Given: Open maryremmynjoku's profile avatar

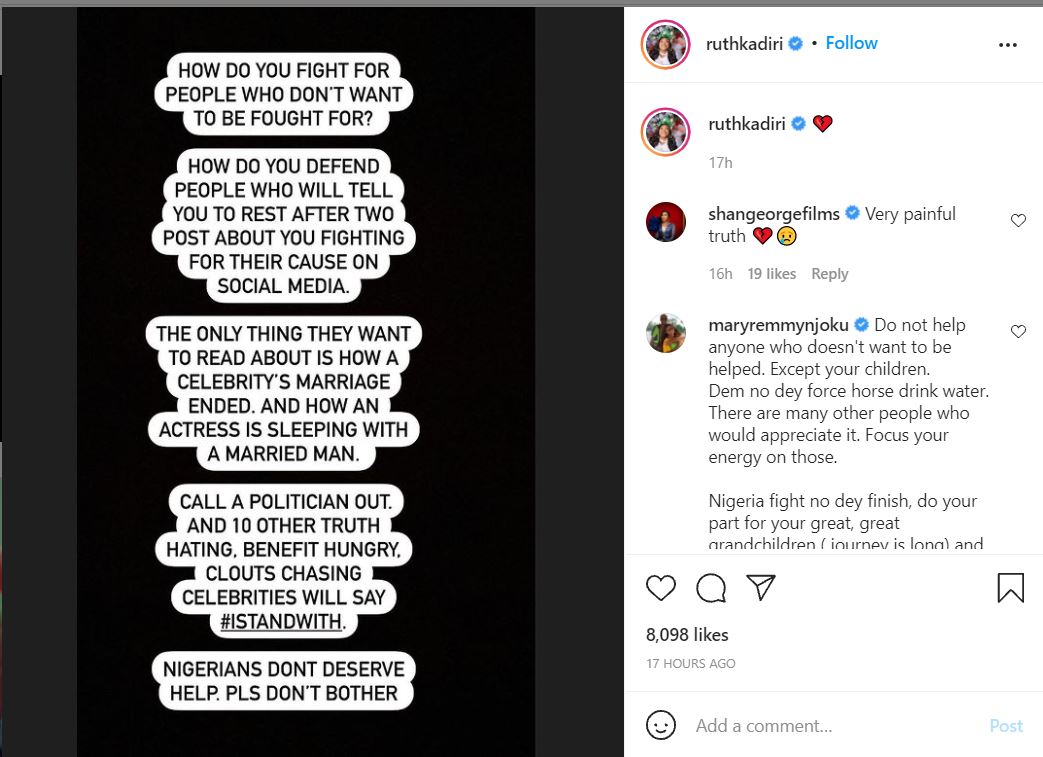Looking at the screenshot, I should click(666, 333).
